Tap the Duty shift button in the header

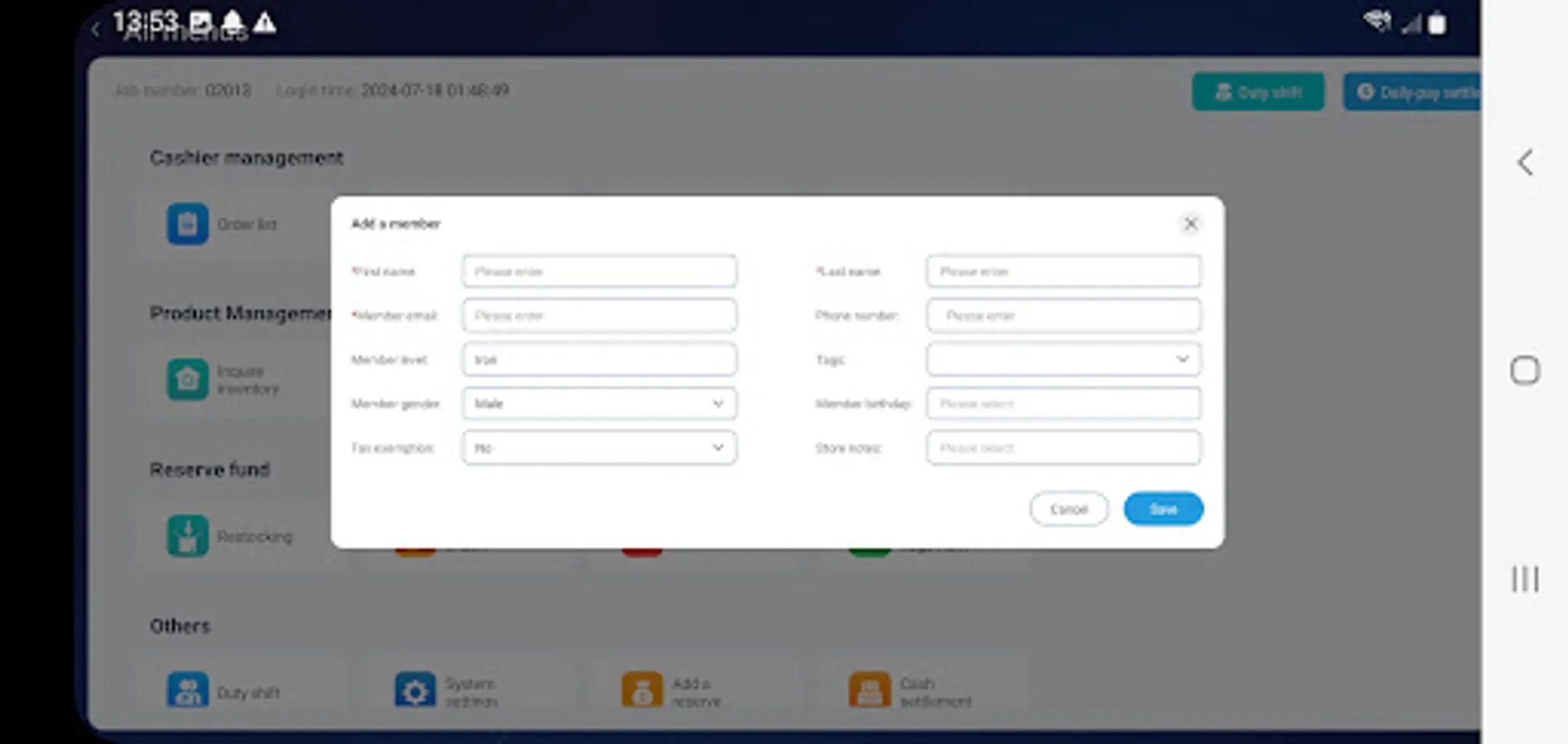tap(1258, 92)
